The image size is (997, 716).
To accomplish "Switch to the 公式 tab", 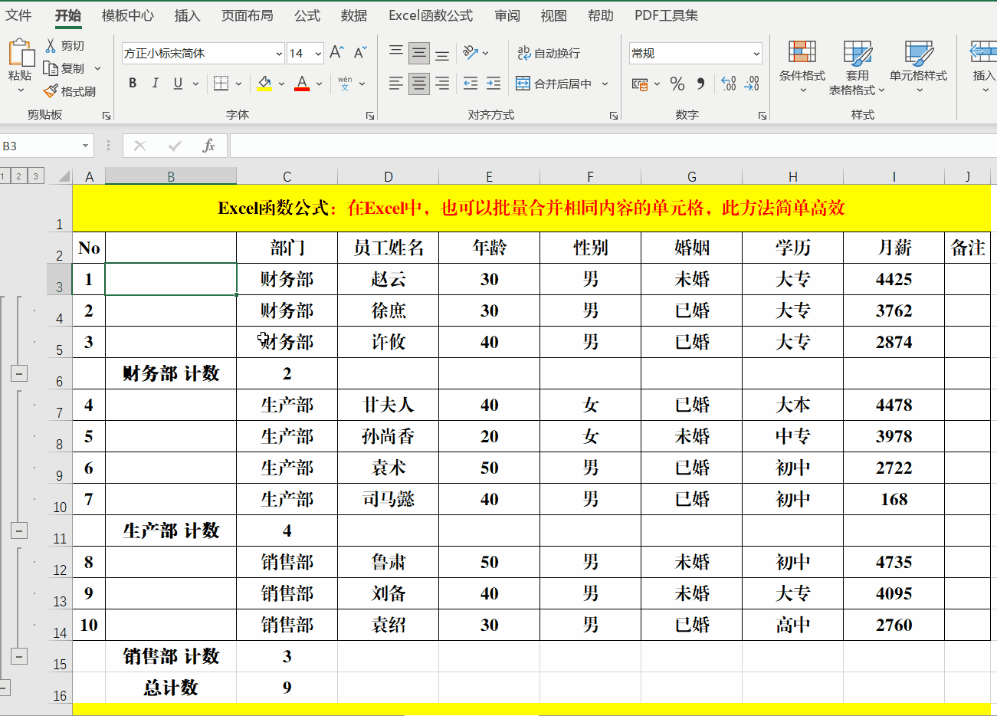I will (307, 15).
